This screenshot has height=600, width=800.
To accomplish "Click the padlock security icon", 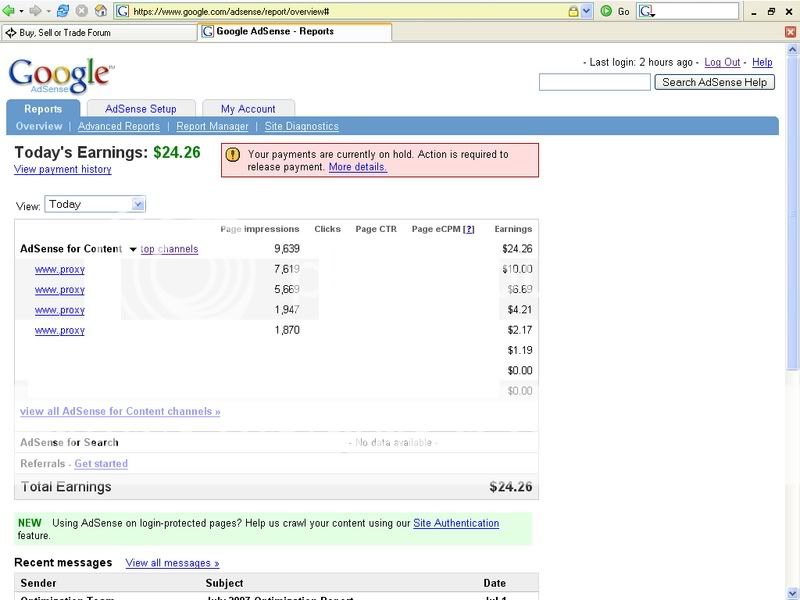I will tap(573, 11).
